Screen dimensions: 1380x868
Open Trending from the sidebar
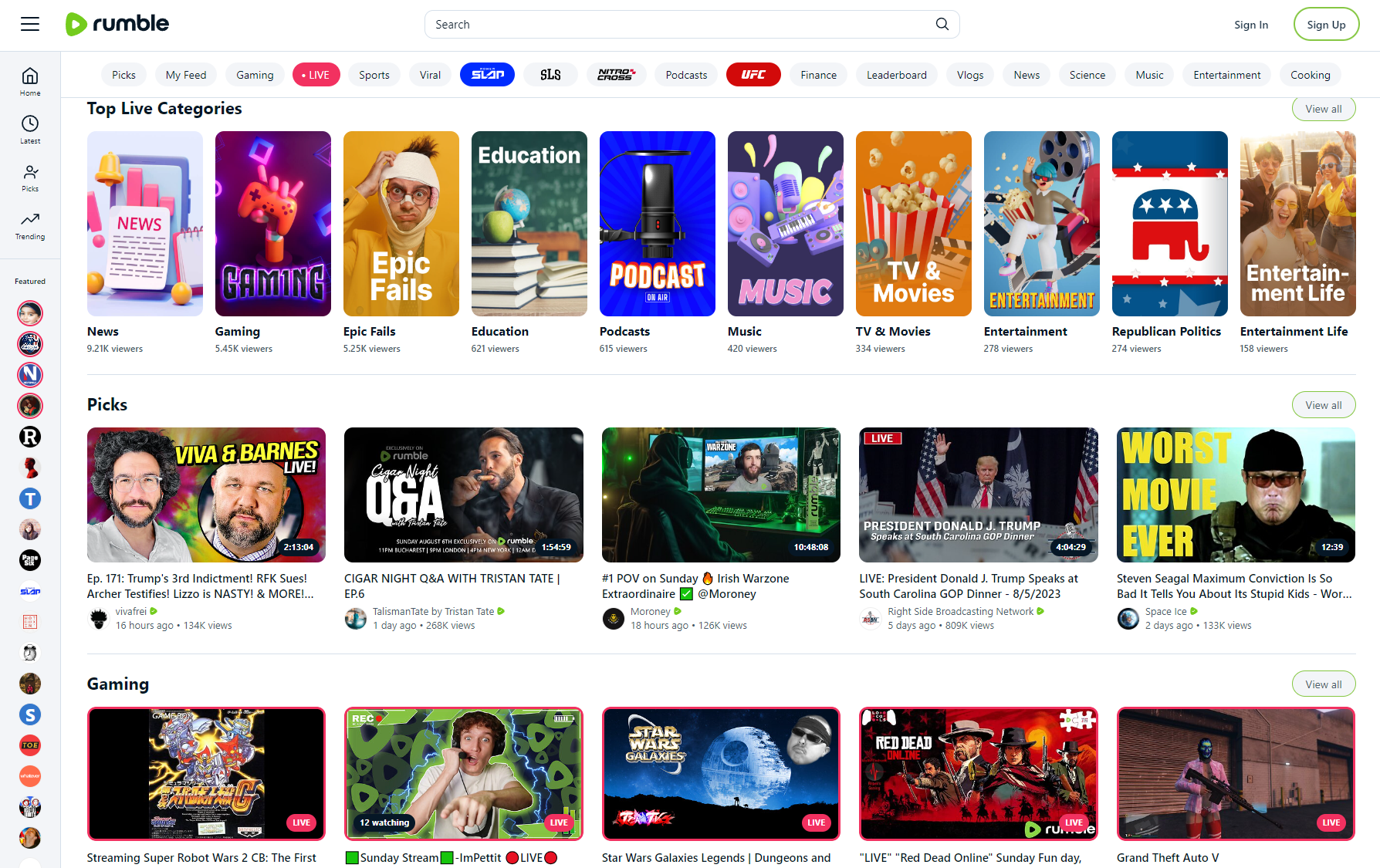tap(29, 225)
